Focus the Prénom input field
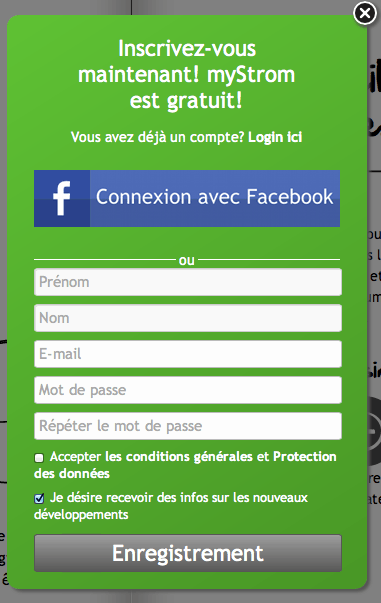The width and height of the screenshot is (381, 603). pyautogui.click(x=188, y=282)
